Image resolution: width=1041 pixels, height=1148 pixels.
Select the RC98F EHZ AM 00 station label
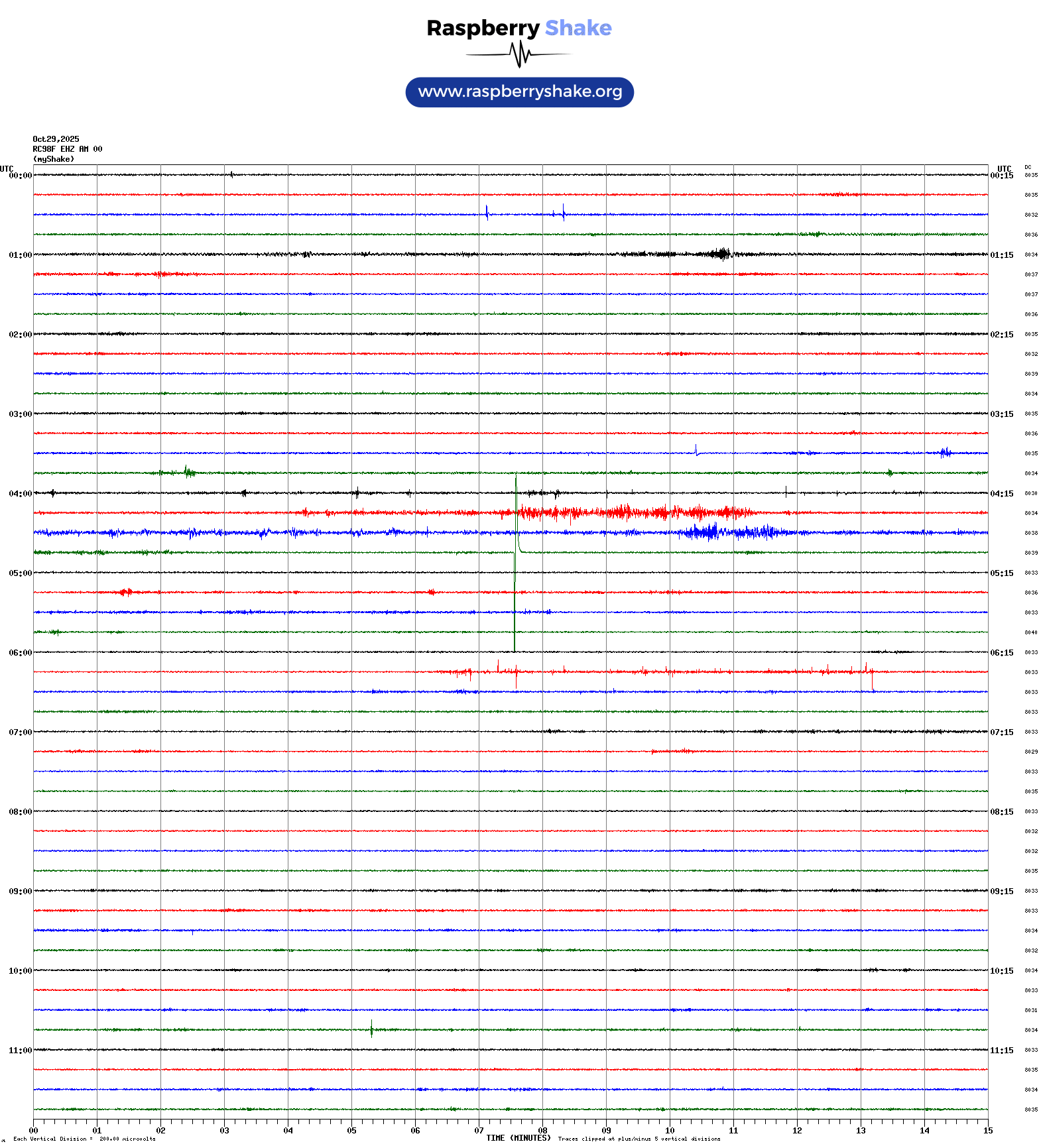67,149
